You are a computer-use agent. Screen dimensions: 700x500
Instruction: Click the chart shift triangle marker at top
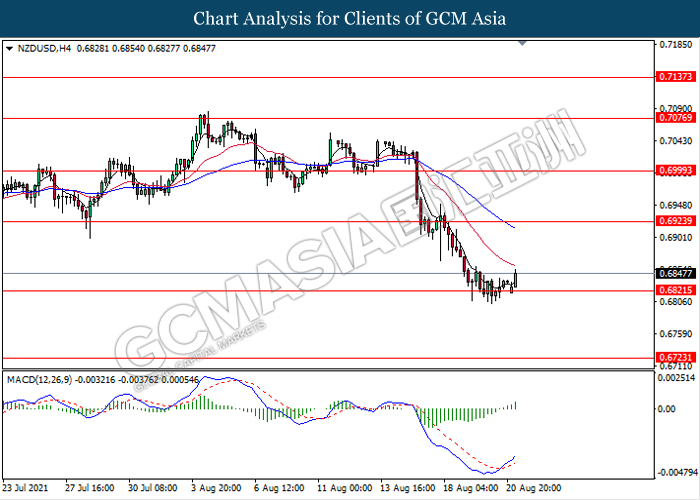[x=522, y=43]
